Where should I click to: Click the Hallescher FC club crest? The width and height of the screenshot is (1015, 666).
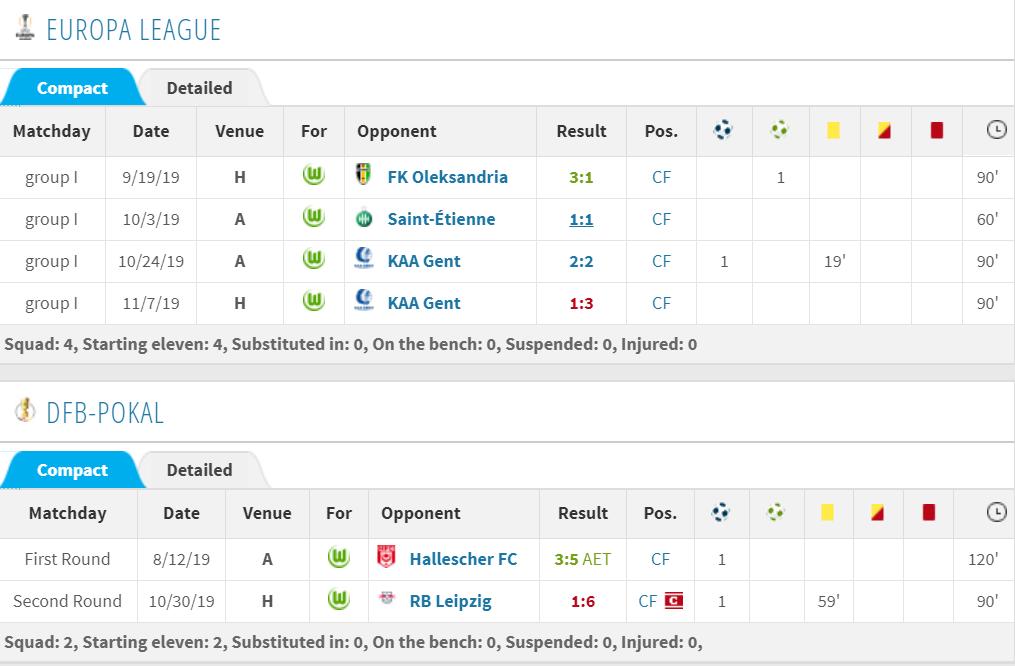(387, 559)
